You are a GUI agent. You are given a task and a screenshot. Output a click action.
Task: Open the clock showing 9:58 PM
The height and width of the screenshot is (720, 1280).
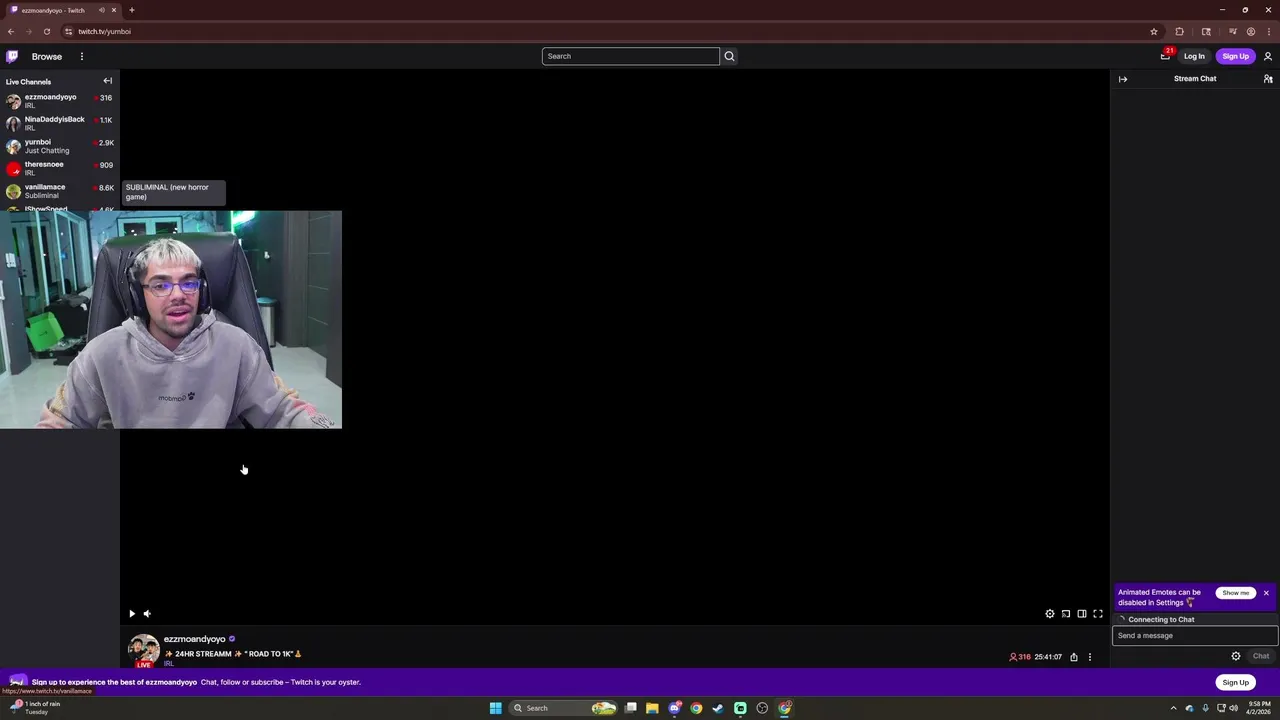1259,708
